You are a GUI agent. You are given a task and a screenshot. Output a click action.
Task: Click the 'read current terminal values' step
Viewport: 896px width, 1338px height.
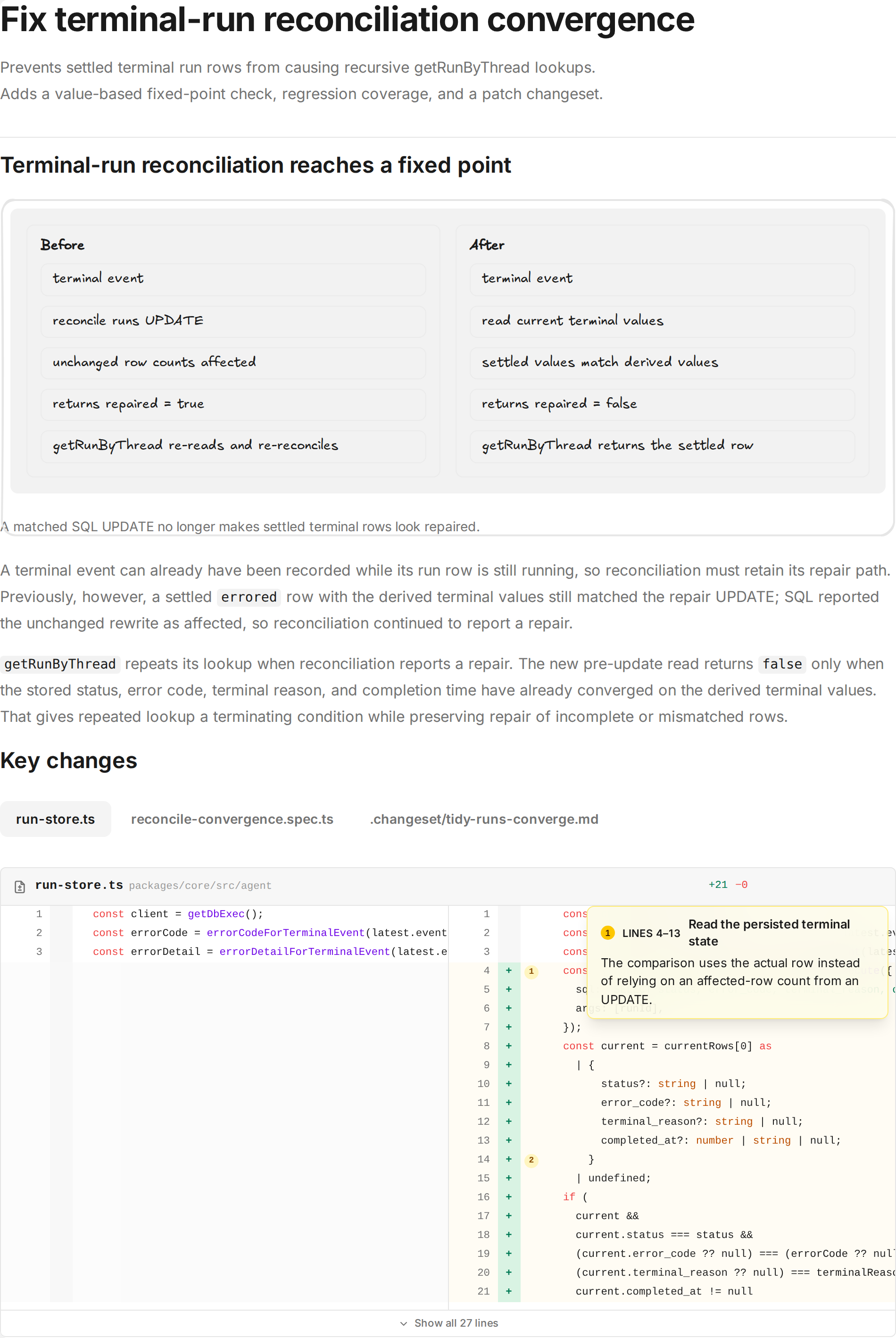pyautogui.click(x=662, y=321)
